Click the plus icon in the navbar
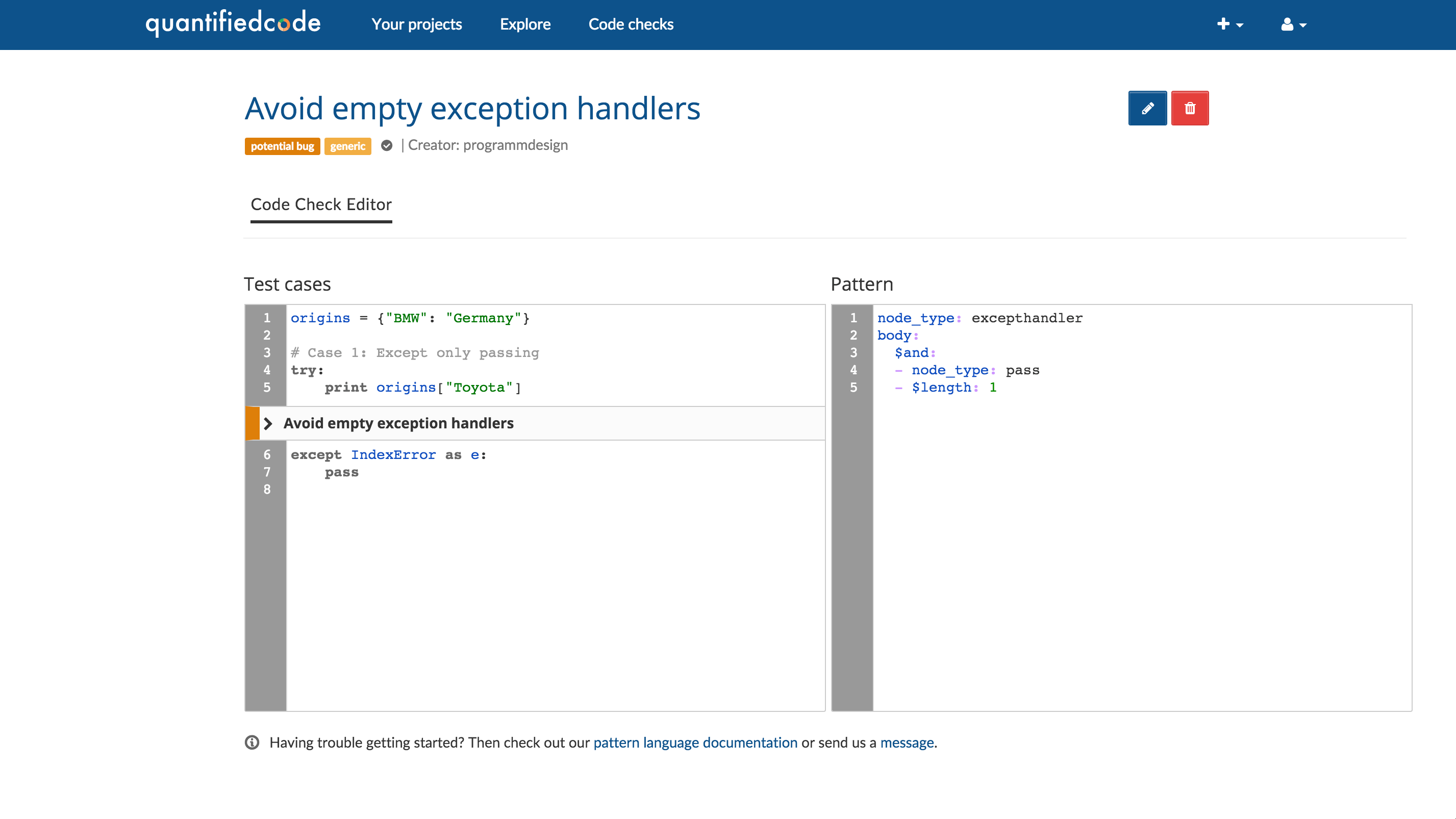This screenshot has height=819, width=1456. (x=1224, y=24)
